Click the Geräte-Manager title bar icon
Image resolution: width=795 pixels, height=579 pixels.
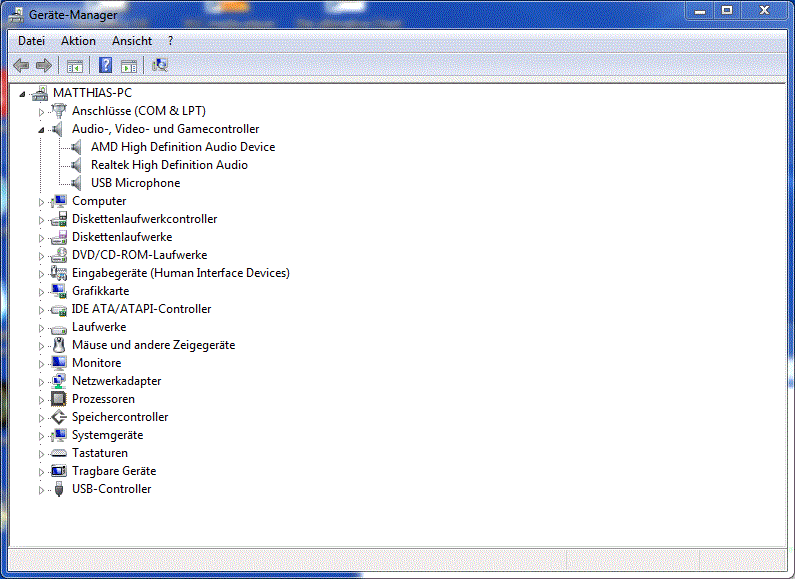(x=16, y=15)
